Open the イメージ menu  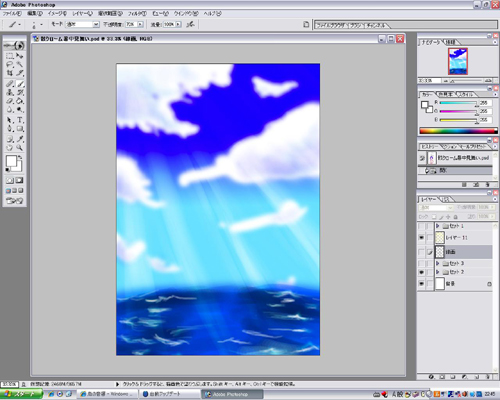[x=57, y=14]
